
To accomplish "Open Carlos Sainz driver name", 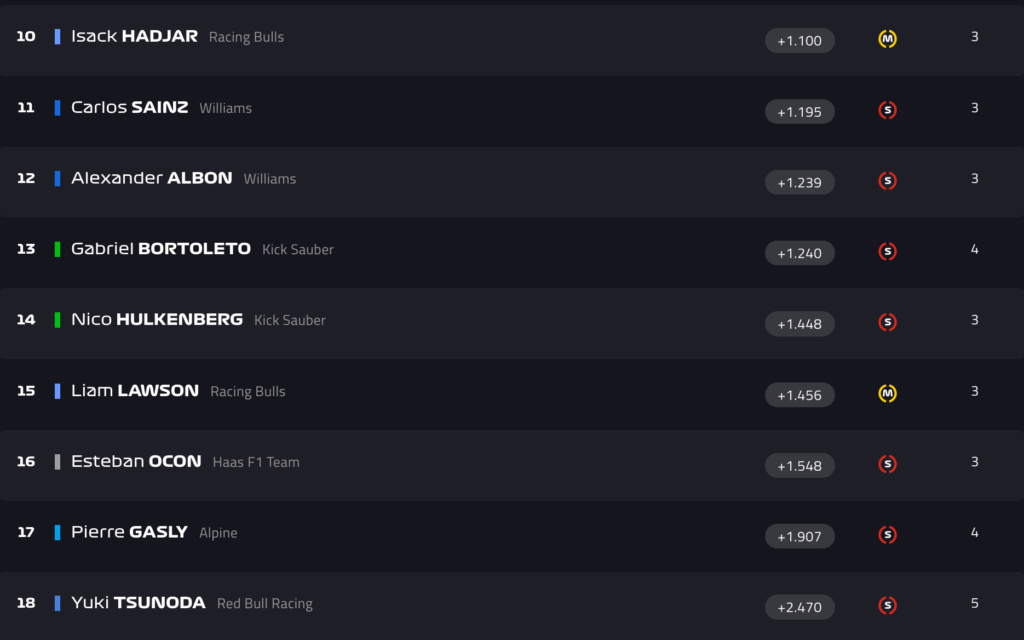I will (129, 108).
